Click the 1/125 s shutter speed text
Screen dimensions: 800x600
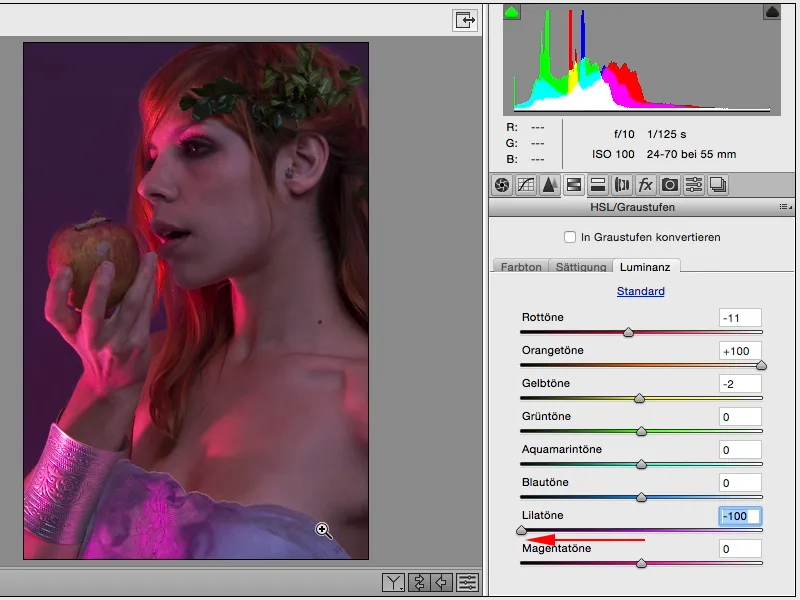pos(666,134)
